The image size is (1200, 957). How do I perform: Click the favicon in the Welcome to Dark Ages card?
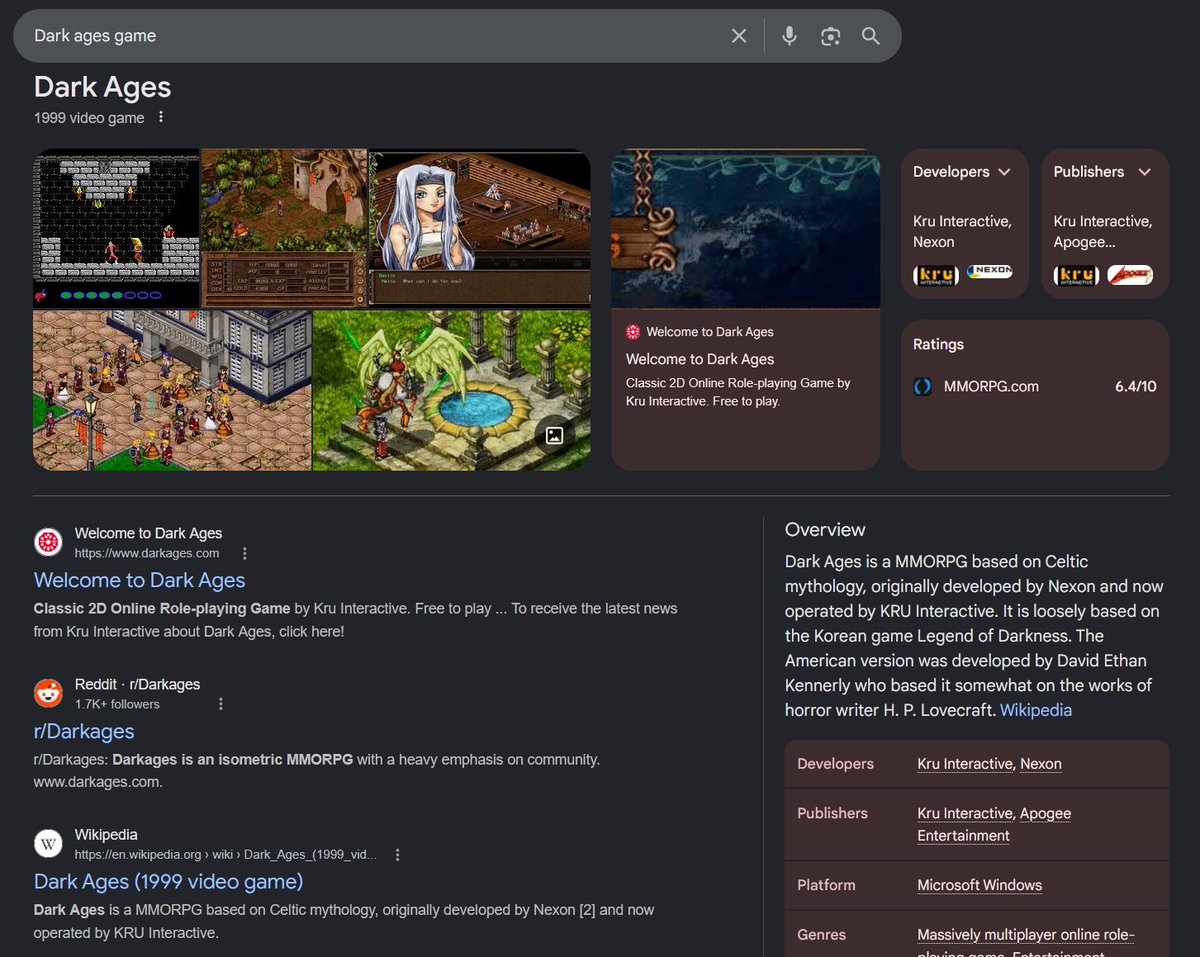(633, 332)
